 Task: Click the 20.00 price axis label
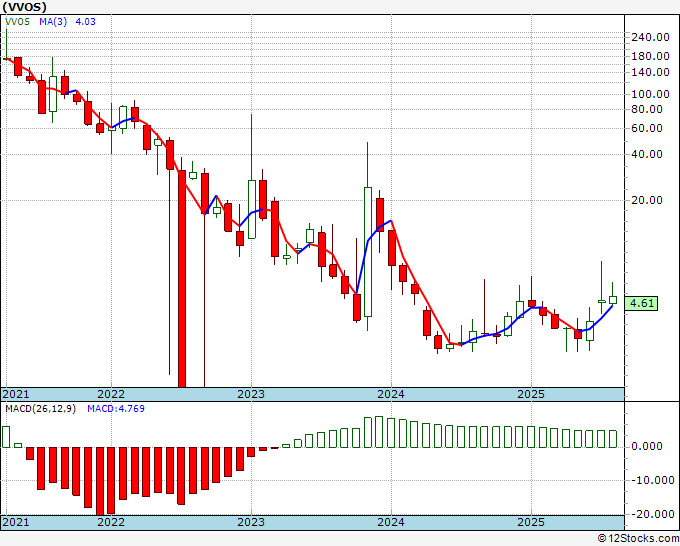point(647,200)
